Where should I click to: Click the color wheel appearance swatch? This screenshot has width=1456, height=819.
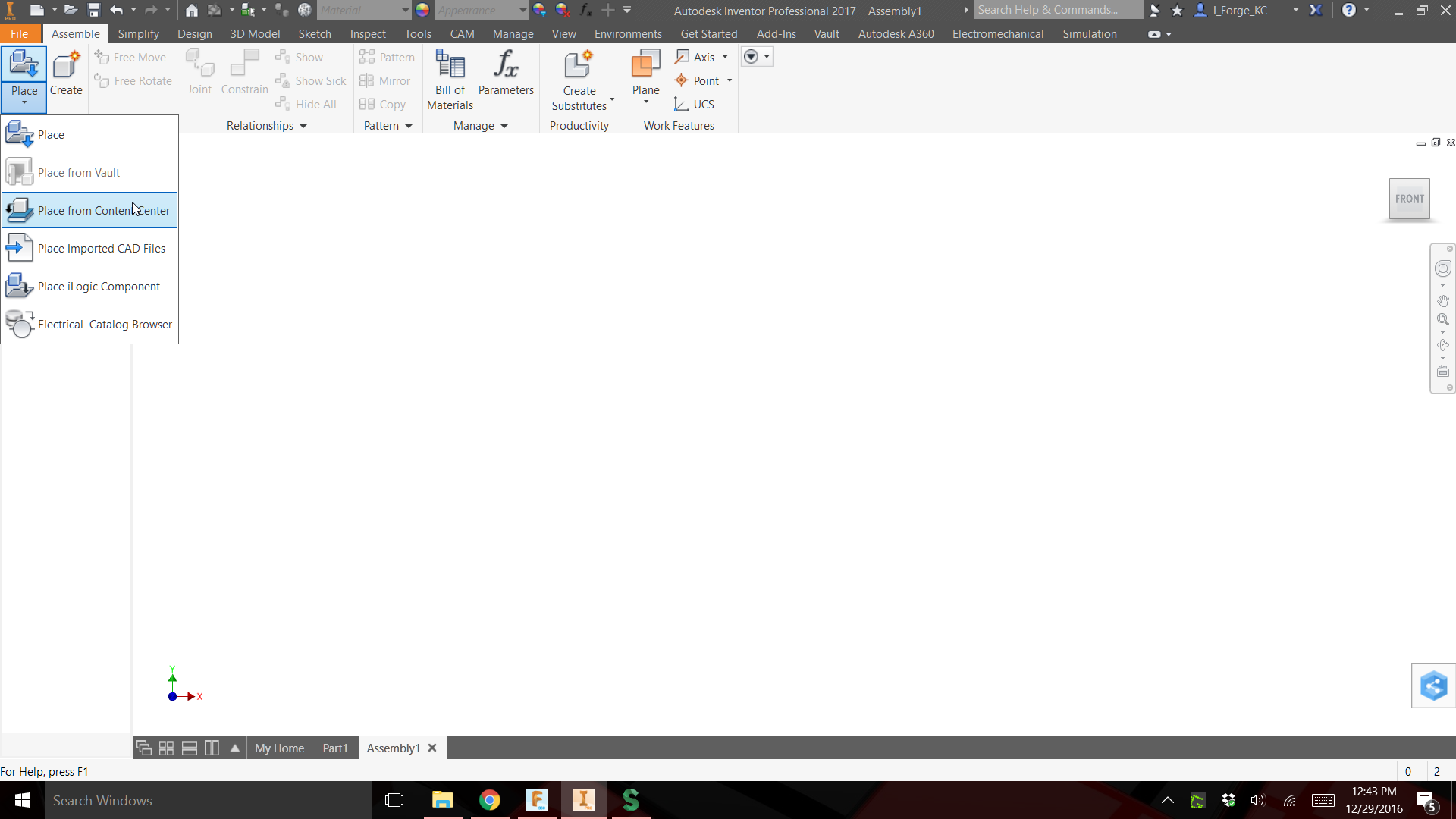(x=422, y=10)
